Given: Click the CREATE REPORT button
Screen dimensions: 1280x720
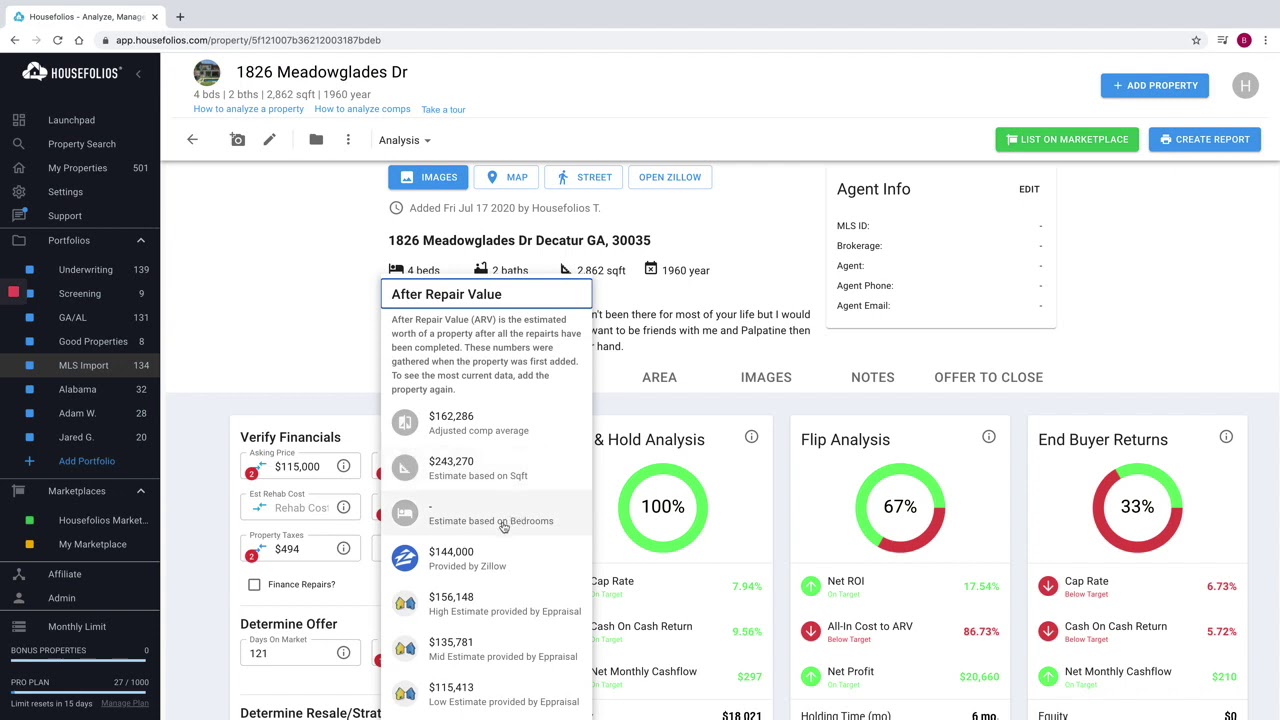Looking at the screenshot, I should (1205, 139).
